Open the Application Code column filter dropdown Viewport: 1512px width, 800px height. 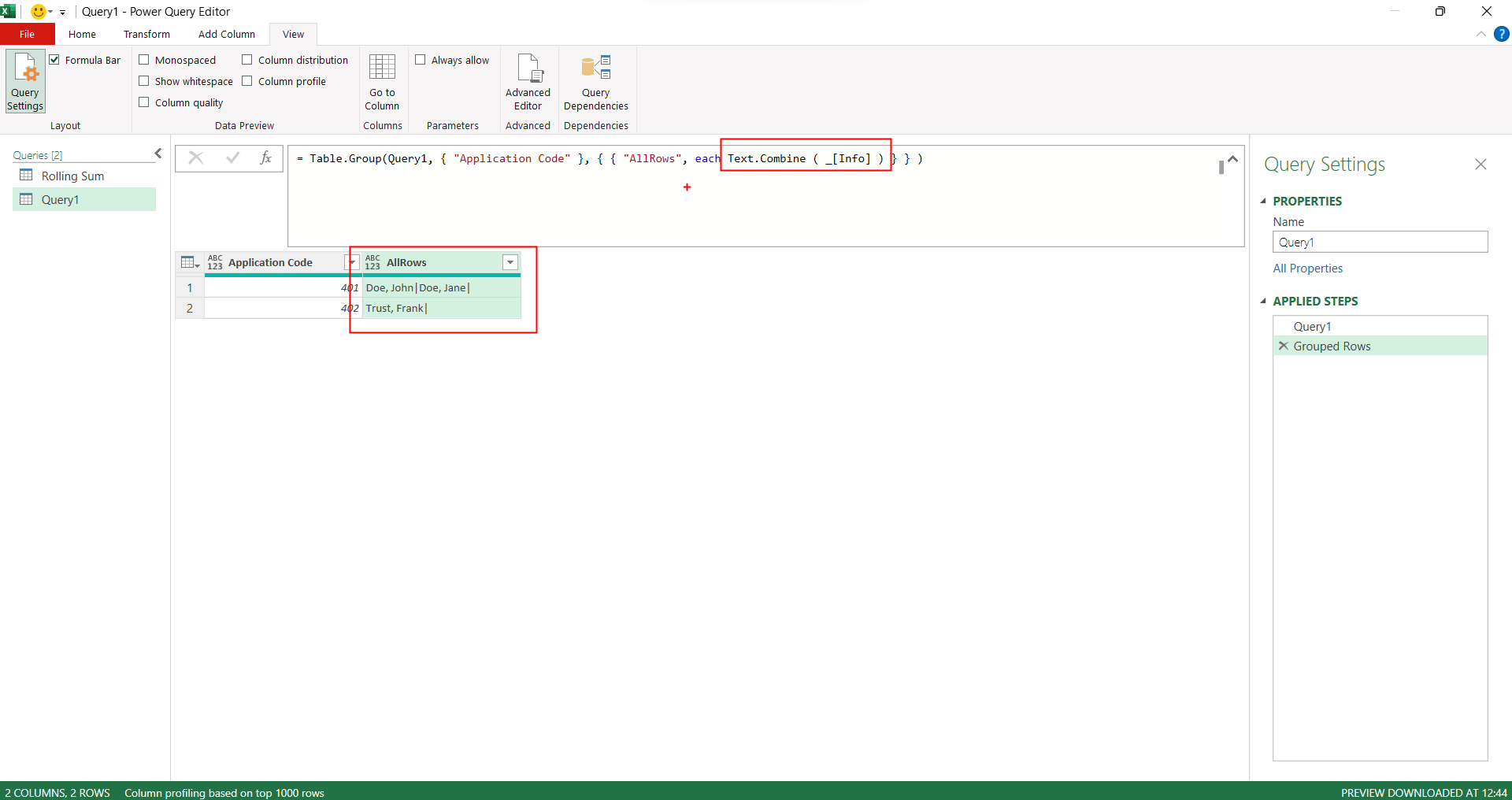point(351,262)
